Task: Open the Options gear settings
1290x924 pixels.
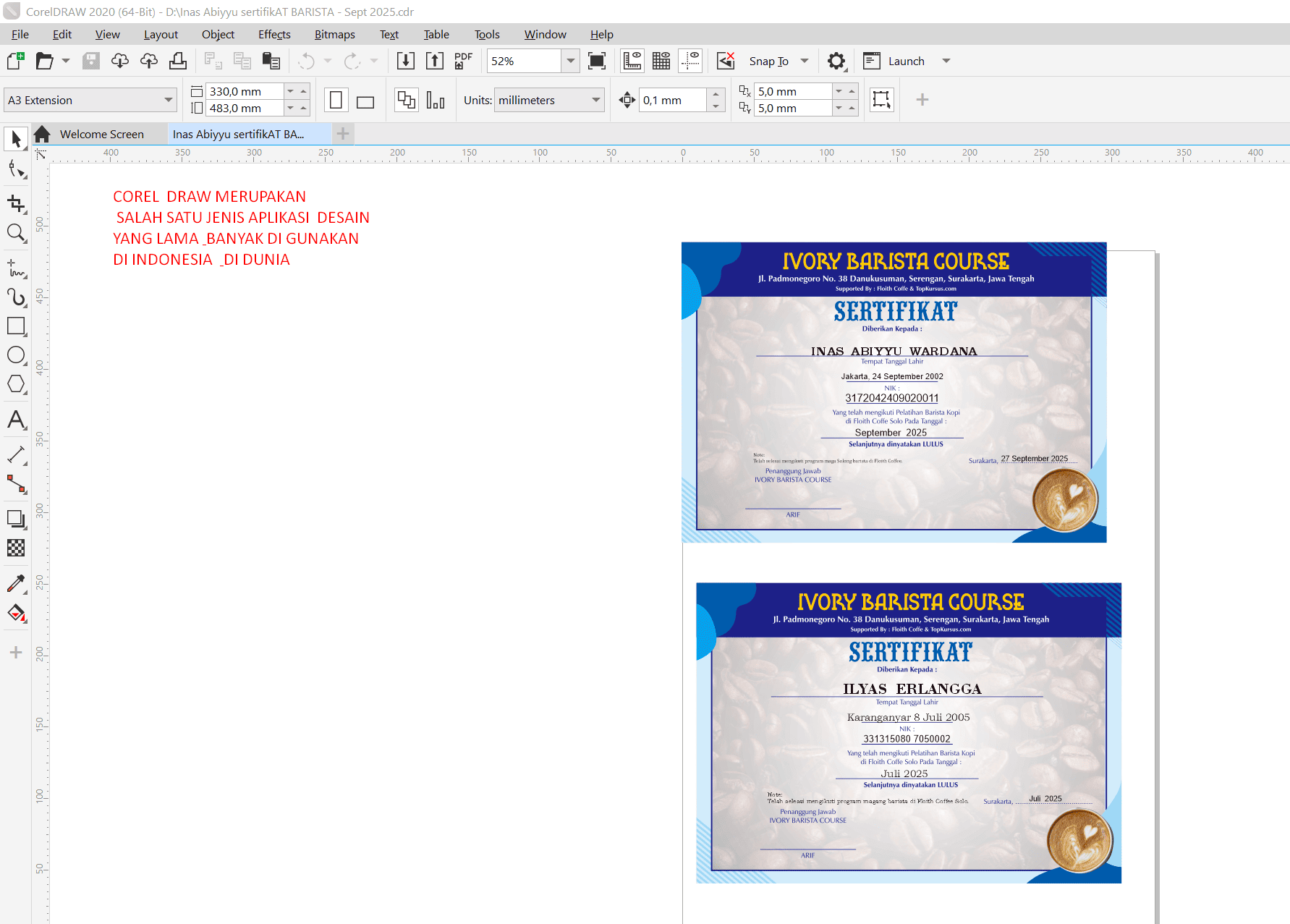Action: pyautogui.click(x=836, y=61)
